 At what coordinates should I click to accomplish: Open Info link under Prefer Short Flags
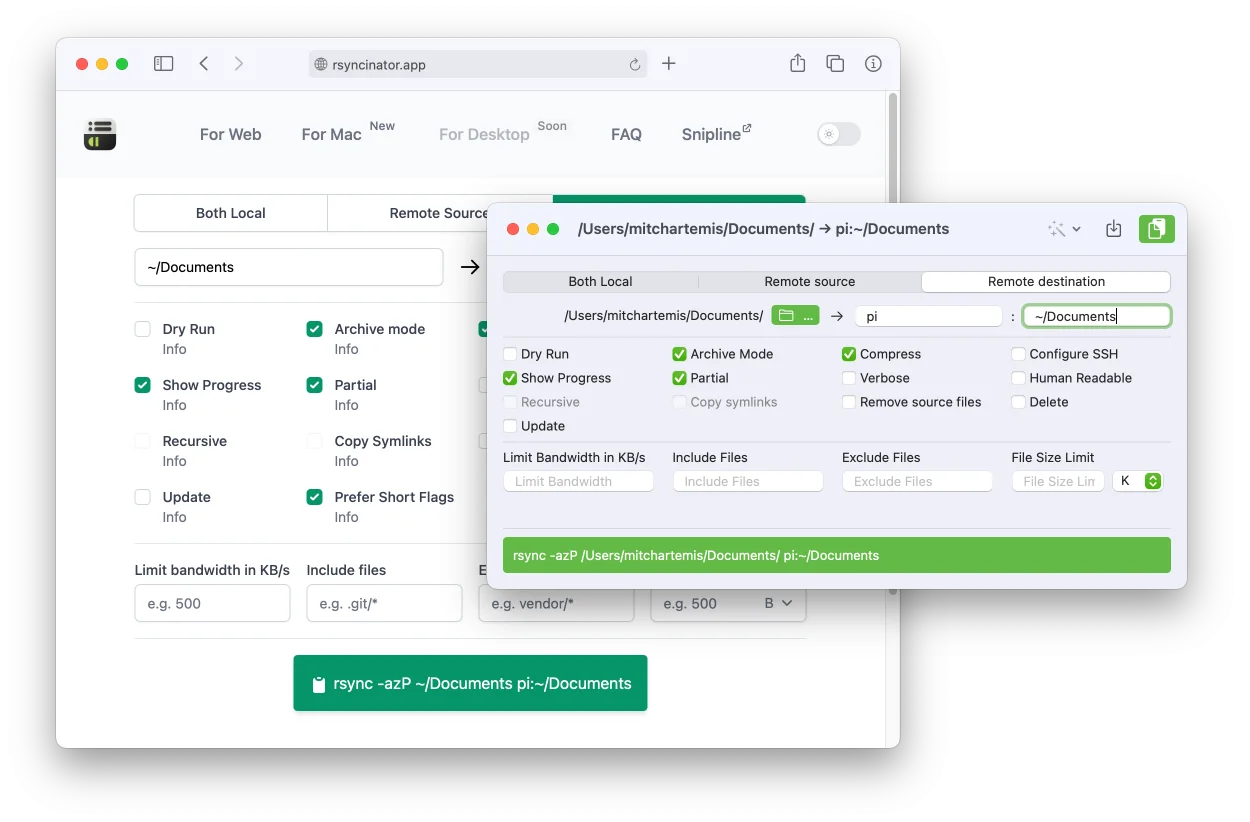tap(346, 517)
